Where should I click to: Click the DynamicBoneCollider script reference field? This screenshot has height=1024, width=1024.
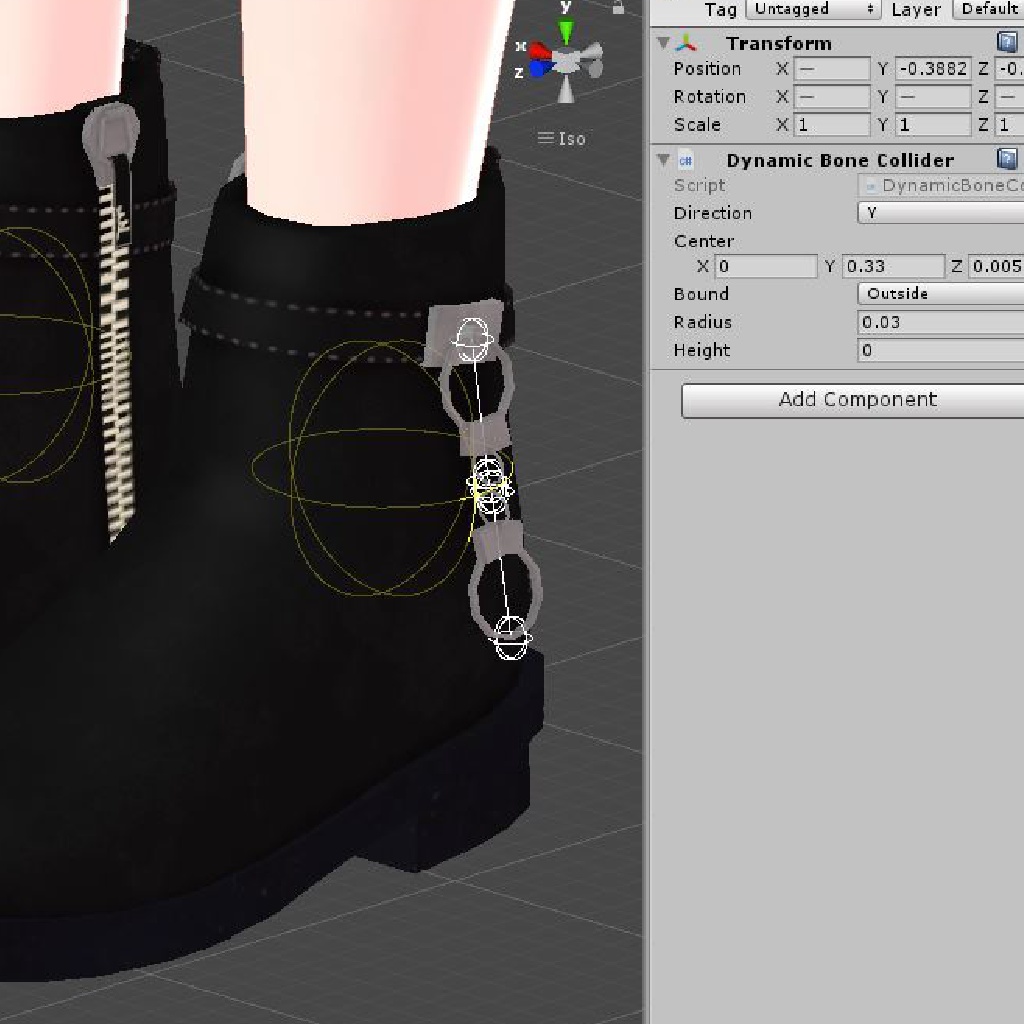tap(941, 186)
